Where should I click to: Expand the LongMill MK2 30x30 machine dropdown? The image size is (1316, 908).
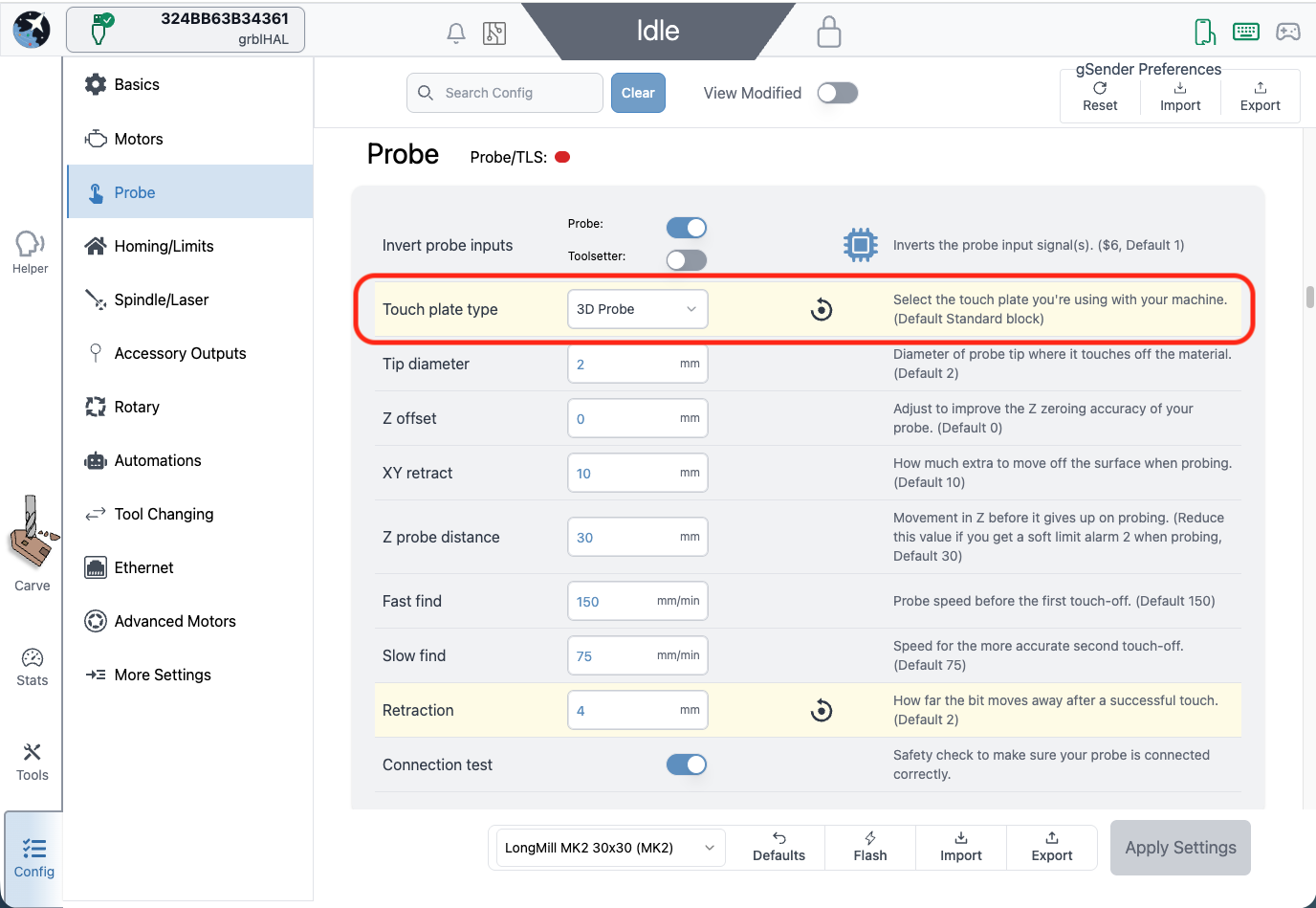[608, 848]
